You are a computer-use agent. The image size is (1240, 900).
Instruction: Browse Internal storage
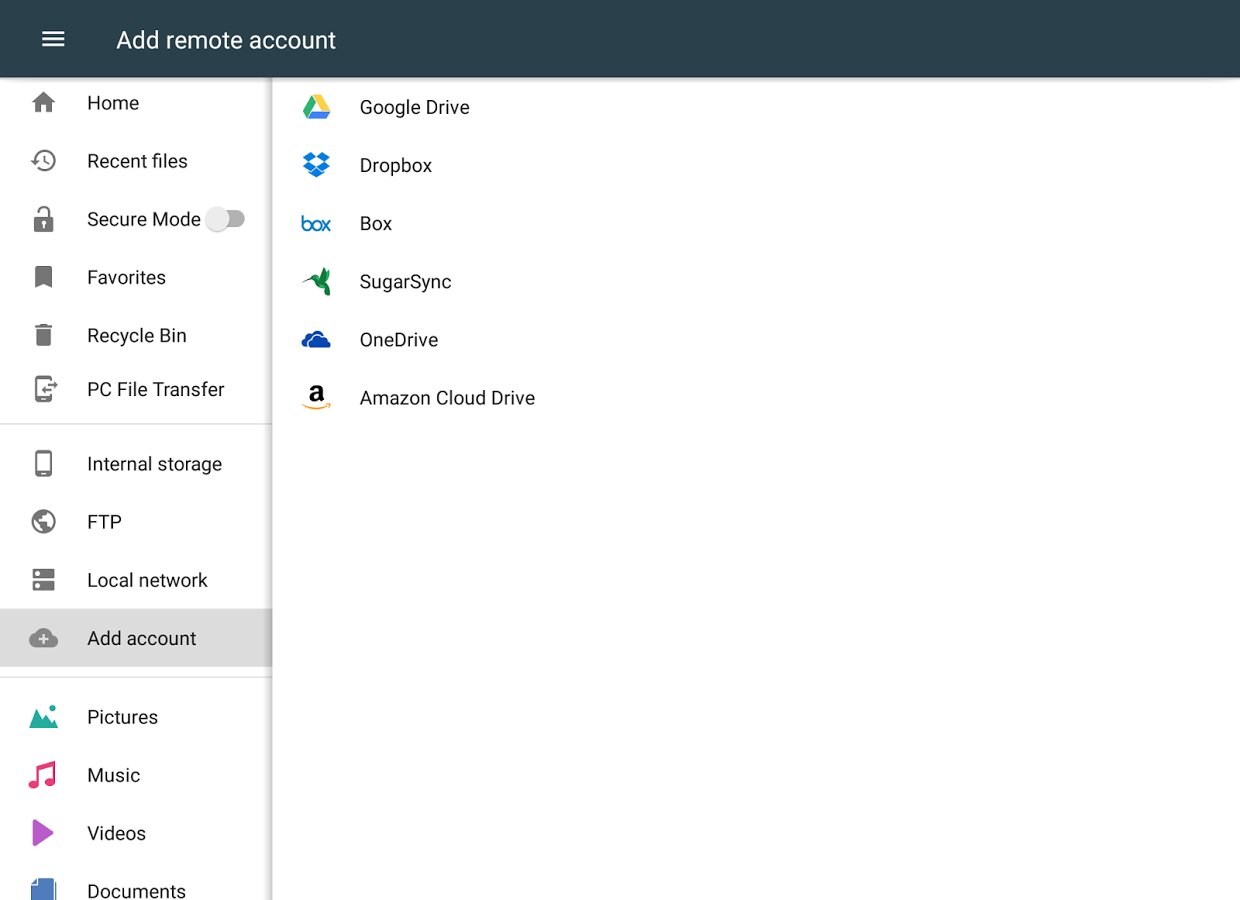154,464
